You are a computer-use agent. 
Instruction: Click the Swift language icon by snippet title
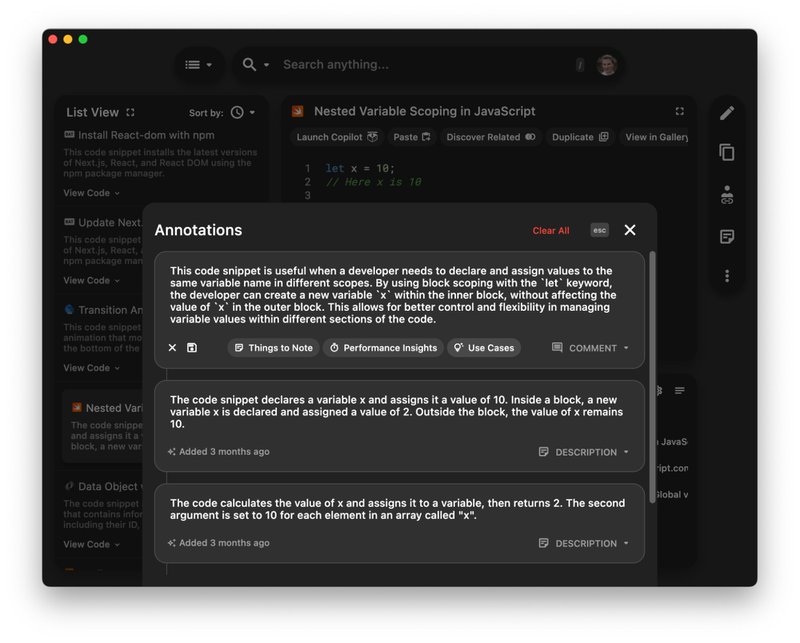[298, 111]
